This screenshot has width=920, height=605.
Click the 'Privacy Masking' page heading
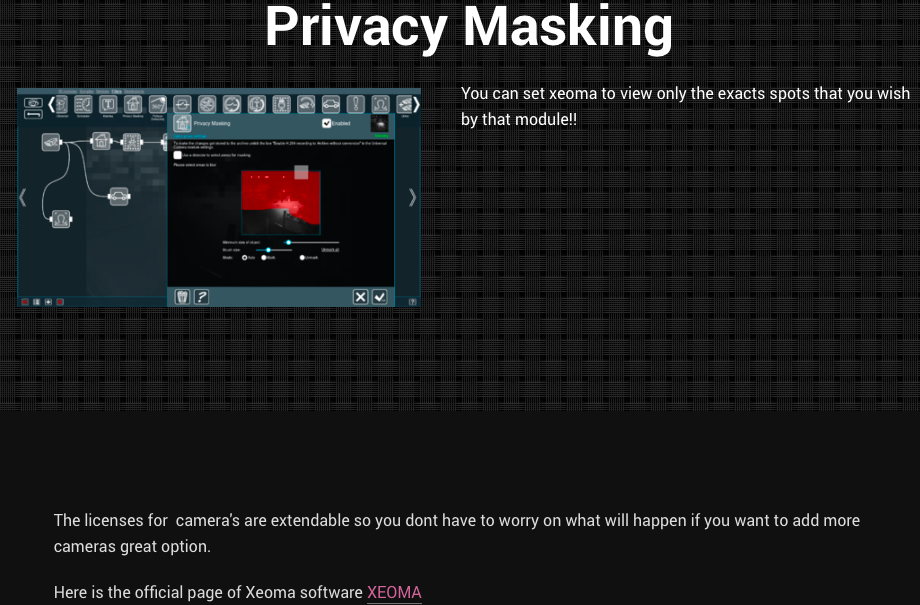(x=468, y=26)
